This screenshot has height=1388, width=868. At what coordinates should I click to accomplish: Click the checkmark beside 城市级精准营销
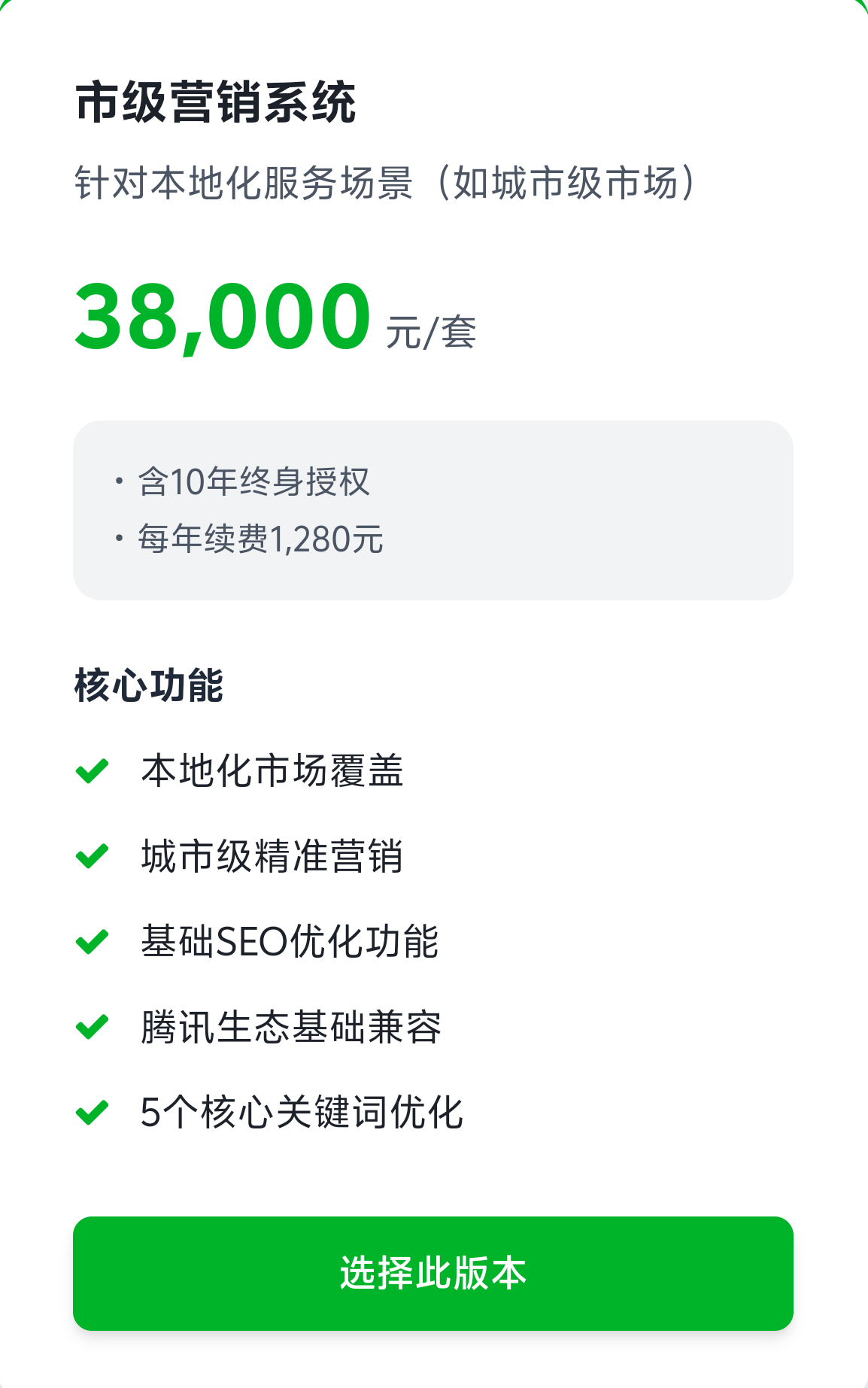pyautogui.click(x=93, y=856)
